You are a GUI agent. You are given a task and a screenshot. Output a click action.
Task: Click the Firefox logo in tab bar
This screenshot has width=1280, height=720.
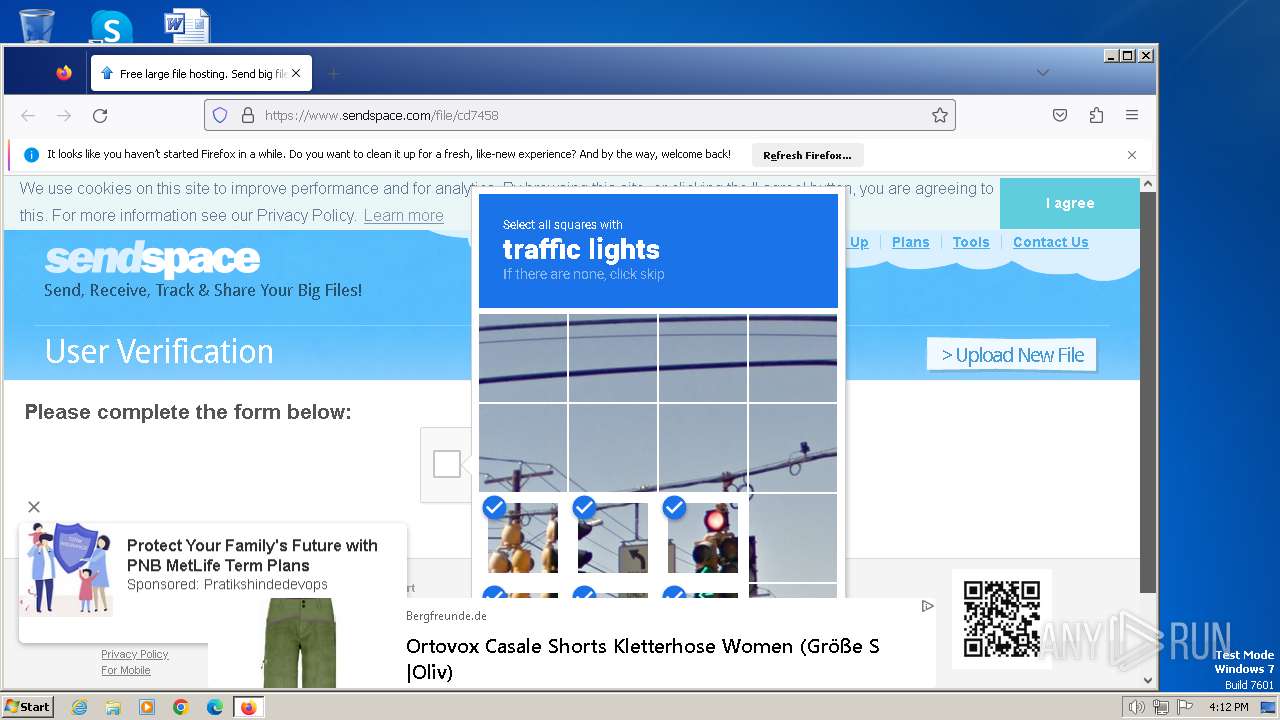[64, 73]
